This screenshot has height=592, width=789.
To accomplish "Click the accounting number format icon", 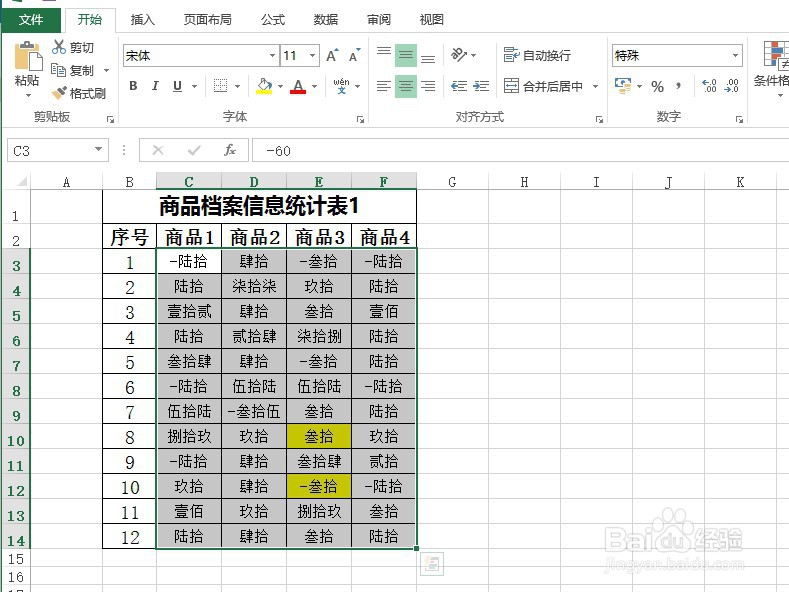I will tap(622, 86).
